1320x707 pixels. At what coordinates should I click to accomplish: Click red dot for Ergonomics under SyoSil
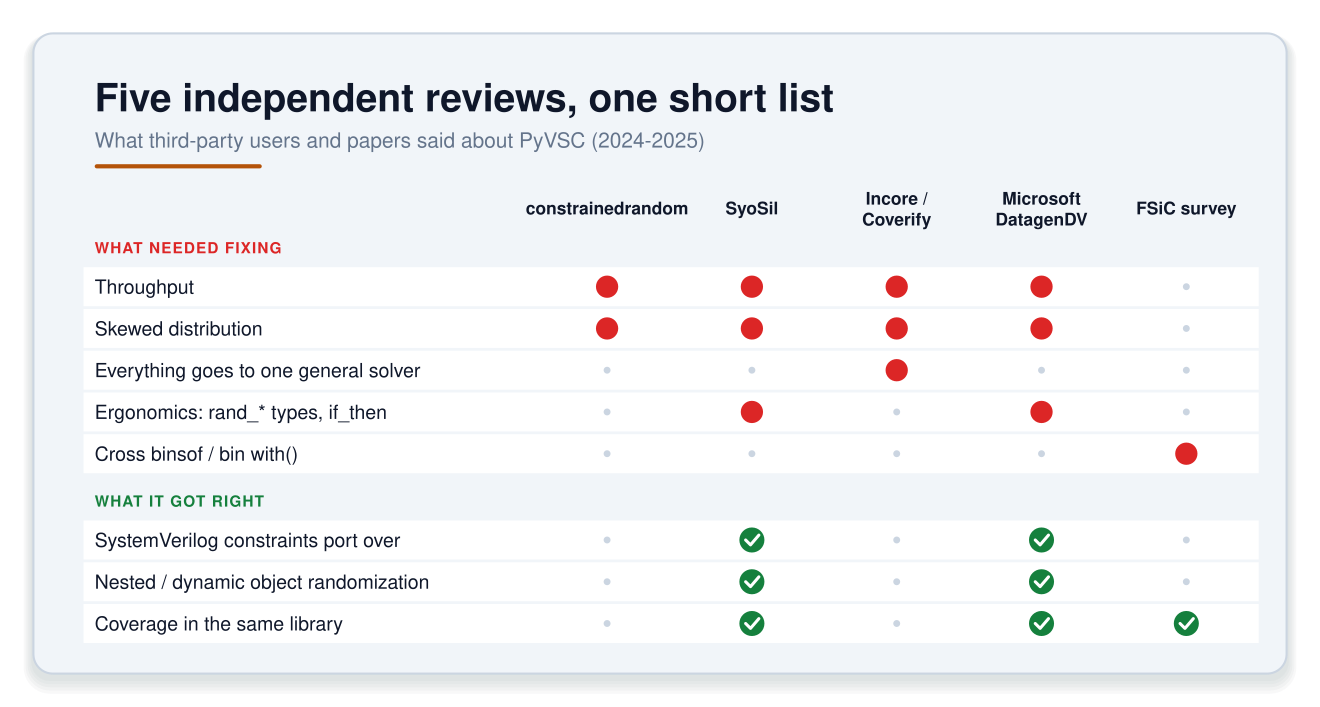point(752,412)
